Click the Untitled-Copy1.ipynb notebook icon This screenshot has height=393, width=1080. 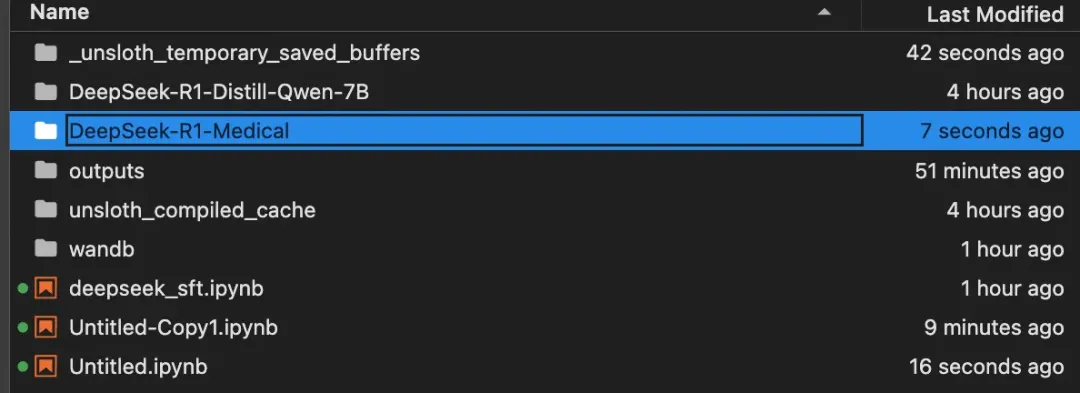45,328
